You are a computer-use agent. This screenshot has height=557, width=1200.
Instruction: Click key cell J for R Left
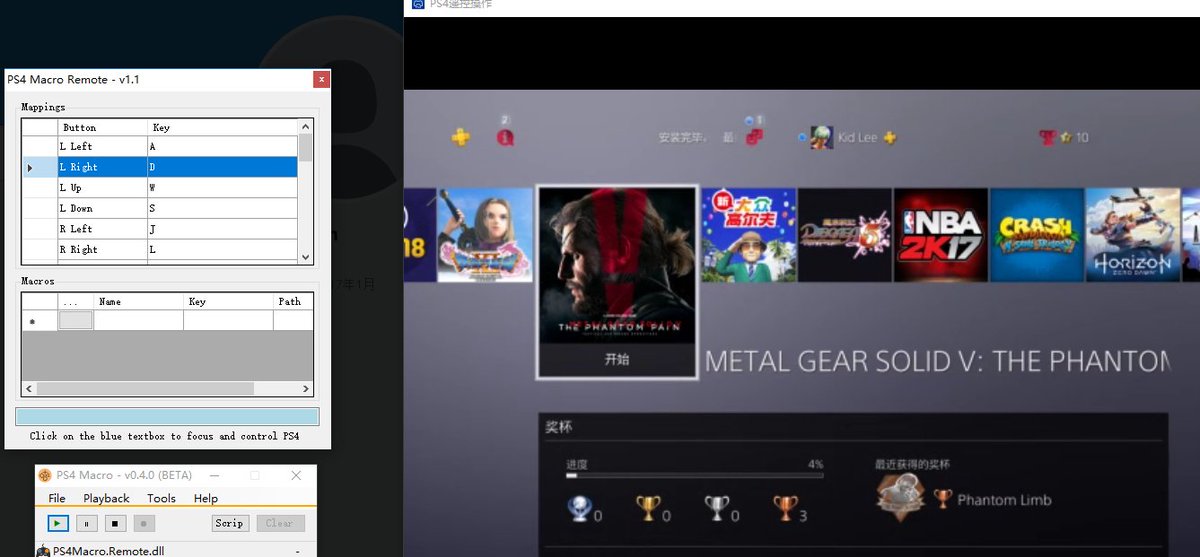223,228
